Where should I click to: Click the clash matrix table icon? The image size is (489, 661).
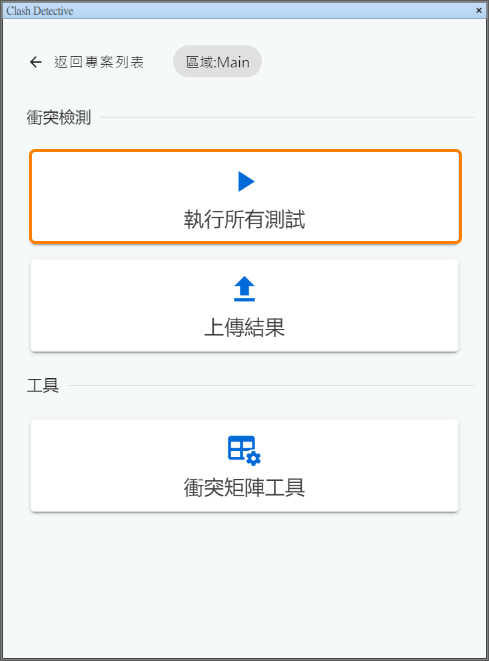pos(244,451)
